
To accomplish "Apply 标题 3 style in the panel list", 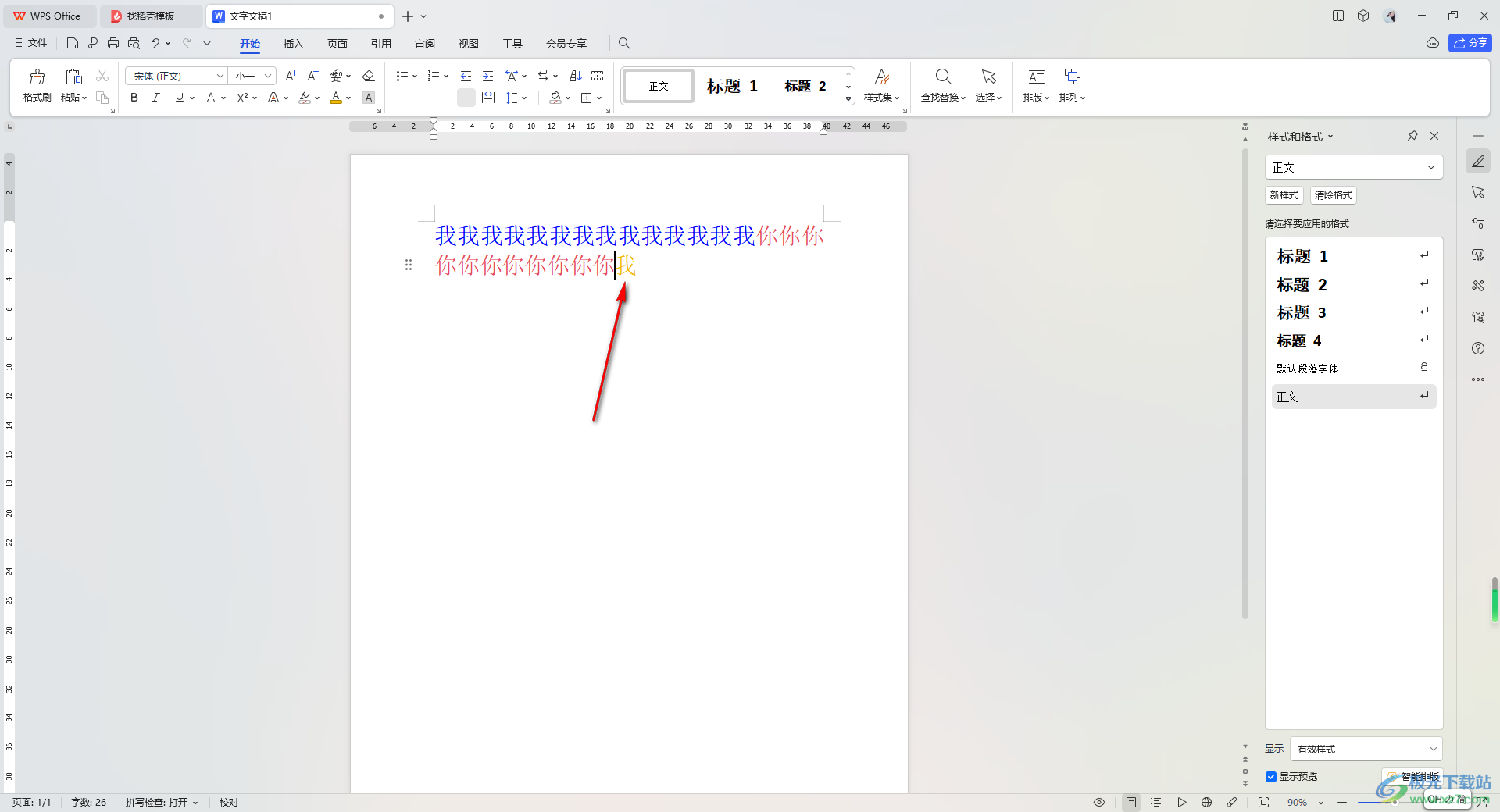I will coord(1354,312).
